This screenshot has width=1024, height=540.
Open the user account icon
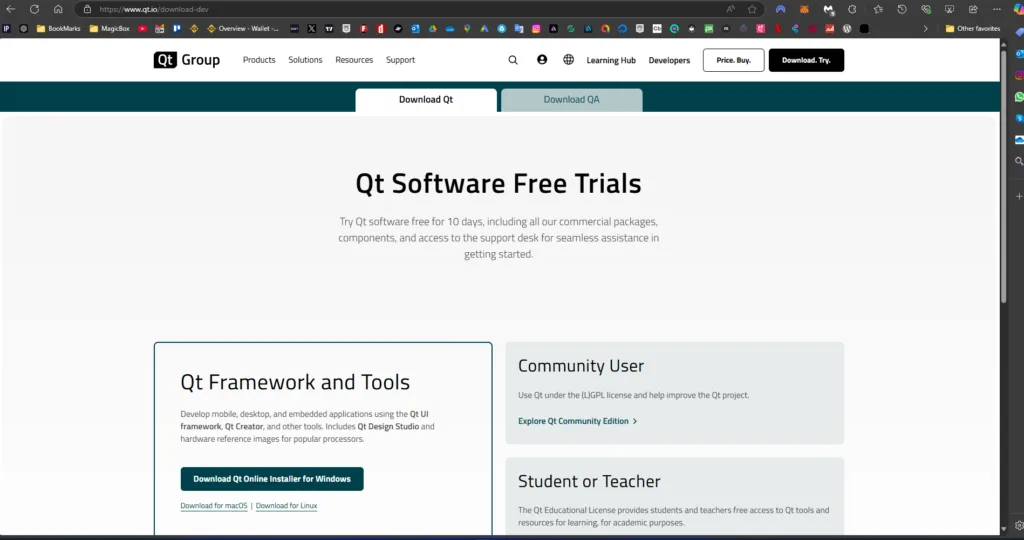(x=542, y=59)
